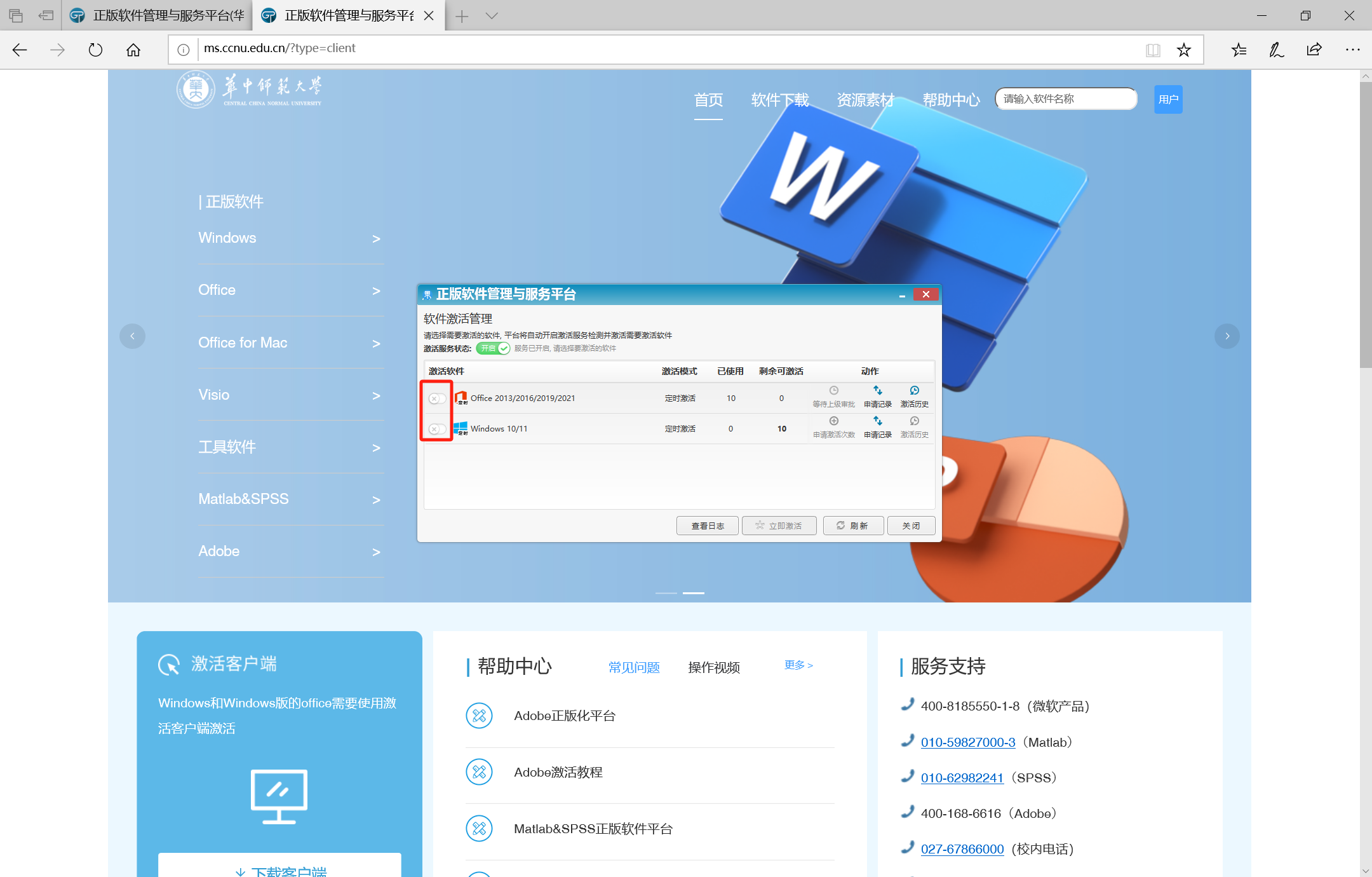Add this page to favorites star
Viewport: 1372px width, 877px height.
pyautogui.click(x=1184, y=50)
